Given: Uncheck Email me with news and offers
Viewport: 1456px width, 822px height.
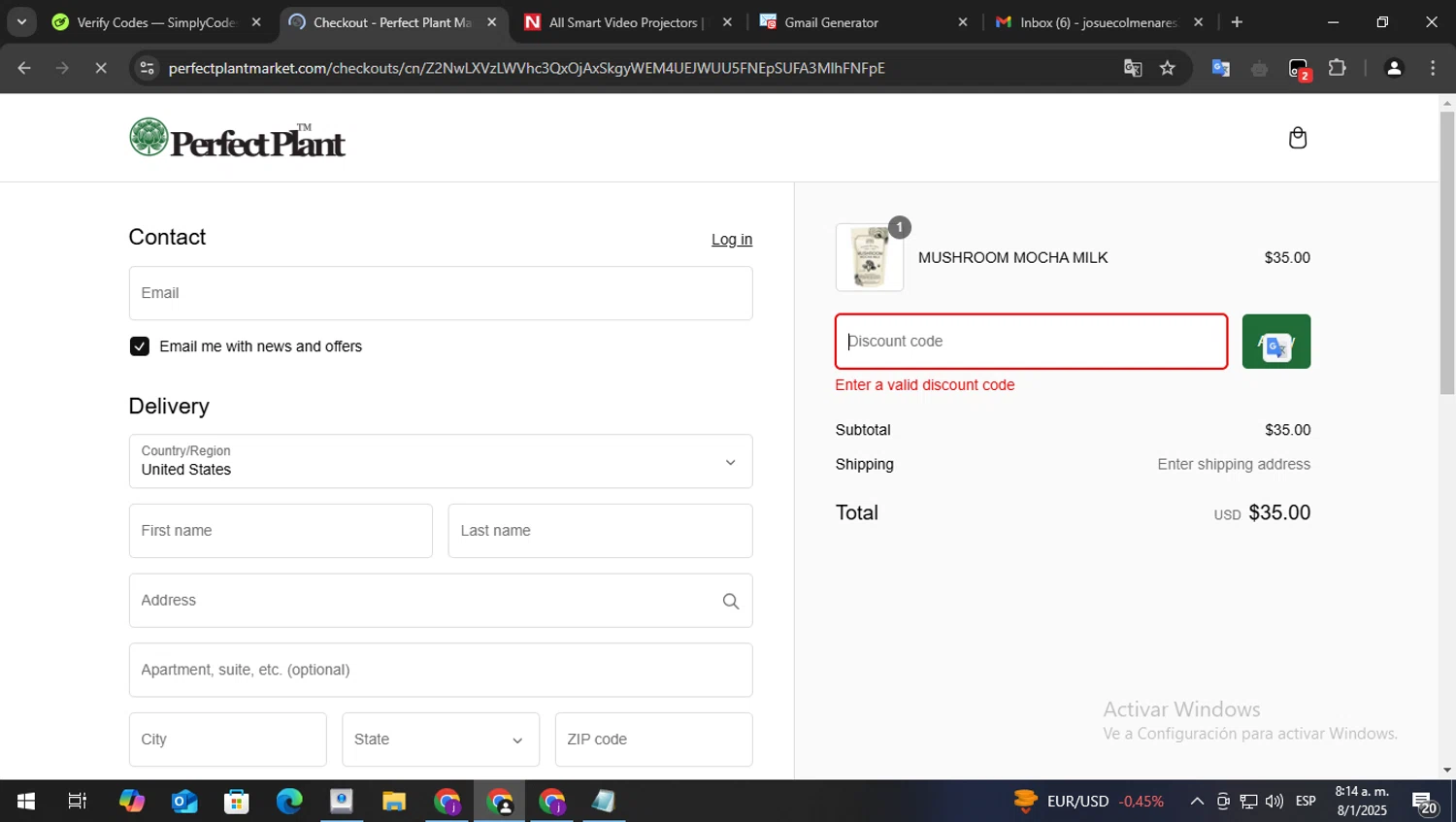Looking at the screenshot, I should (x=140, y=346).
